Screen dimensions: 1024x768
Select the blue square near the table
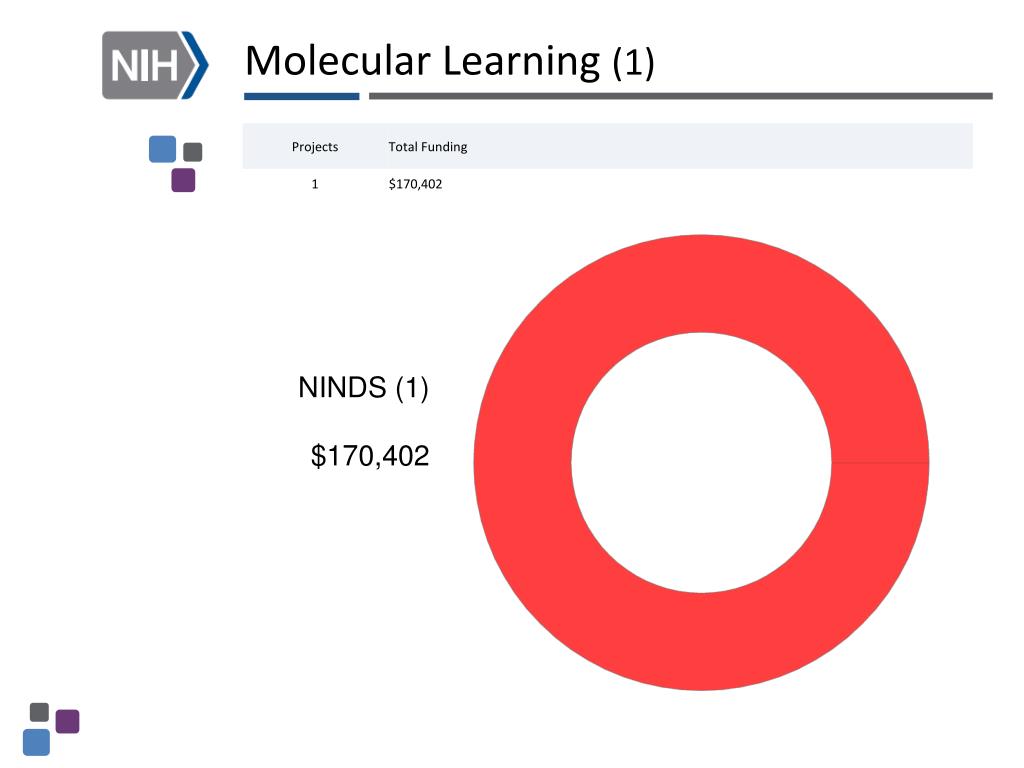[x=163, y=149]
